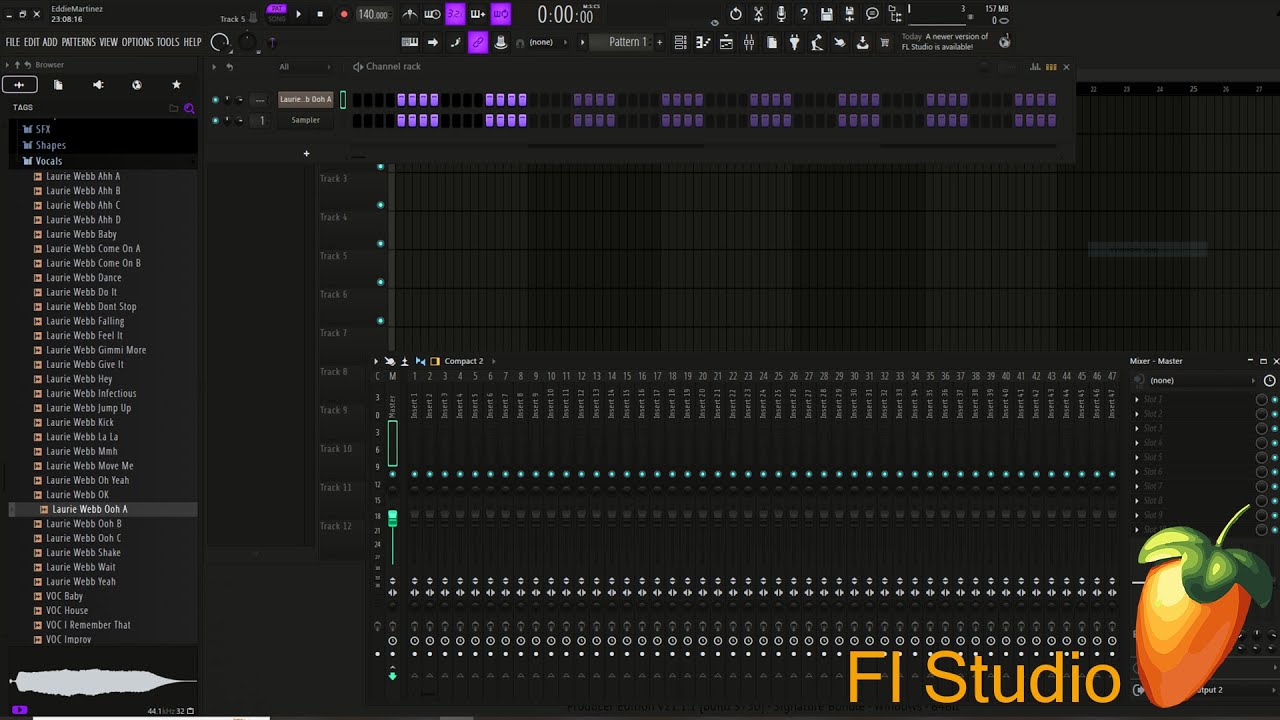Select the files browser tab icon
The image size is (1280, 720).
[x=58, y=85]
